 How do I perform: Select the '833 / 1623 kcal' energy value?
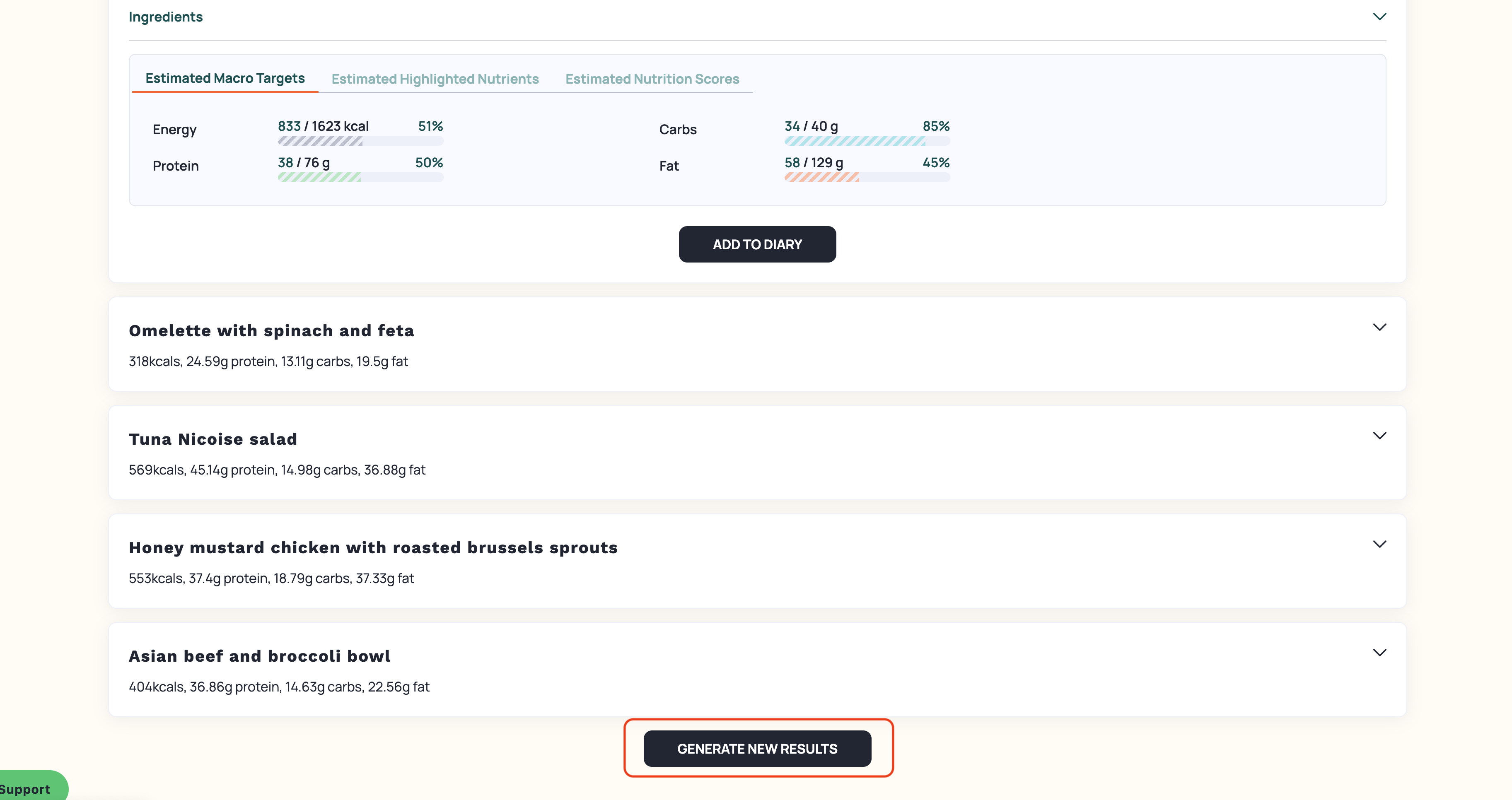[323, 126]
